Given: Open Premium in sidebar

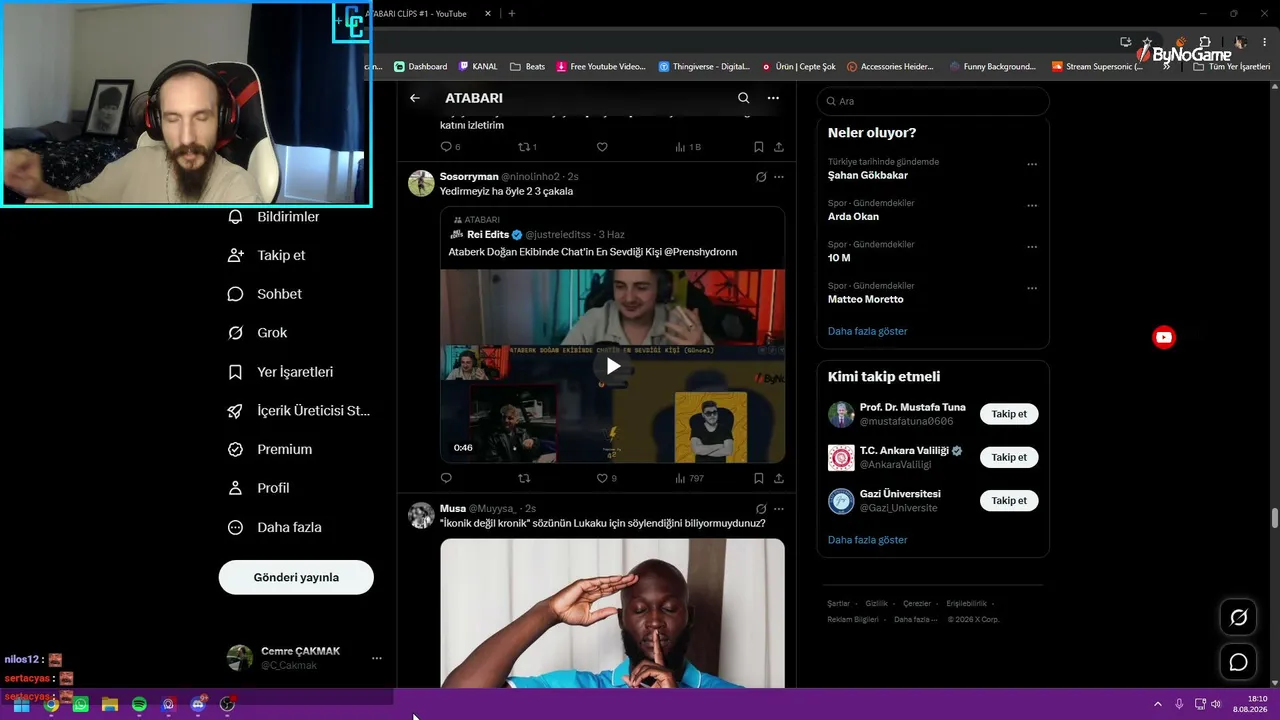Looking at the screenshot, I should 270,450.
